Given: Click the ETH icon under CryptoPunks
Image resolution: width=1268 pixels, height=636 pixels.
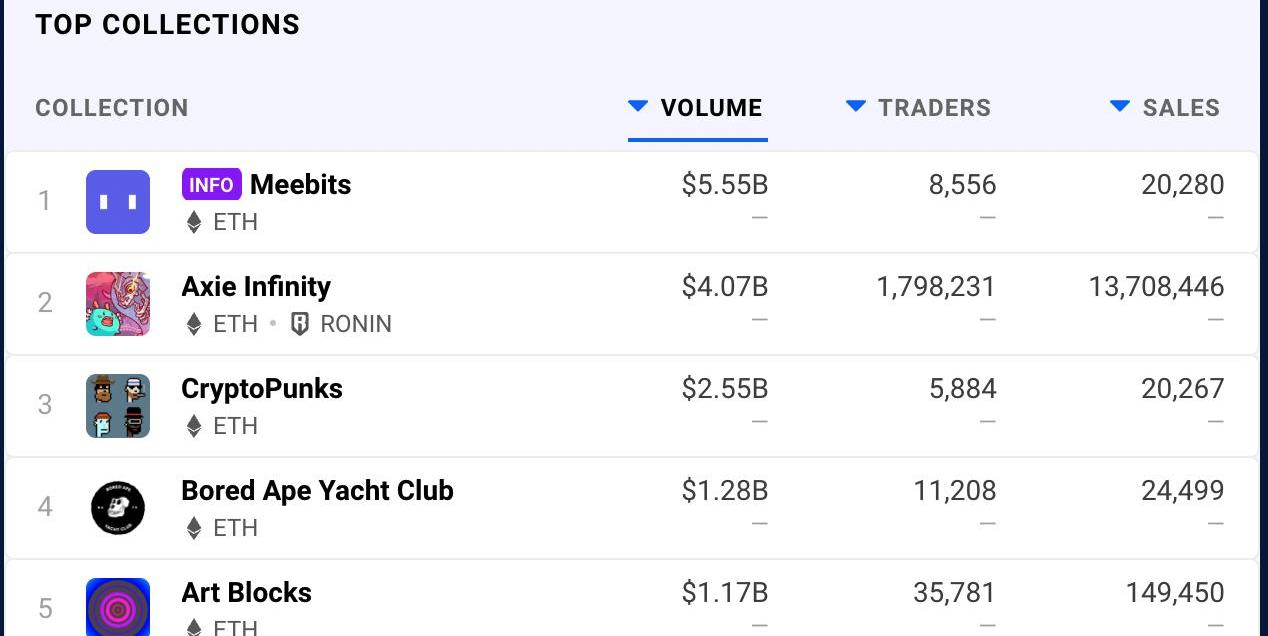Looking at the screenshot, I should point(195,426).
